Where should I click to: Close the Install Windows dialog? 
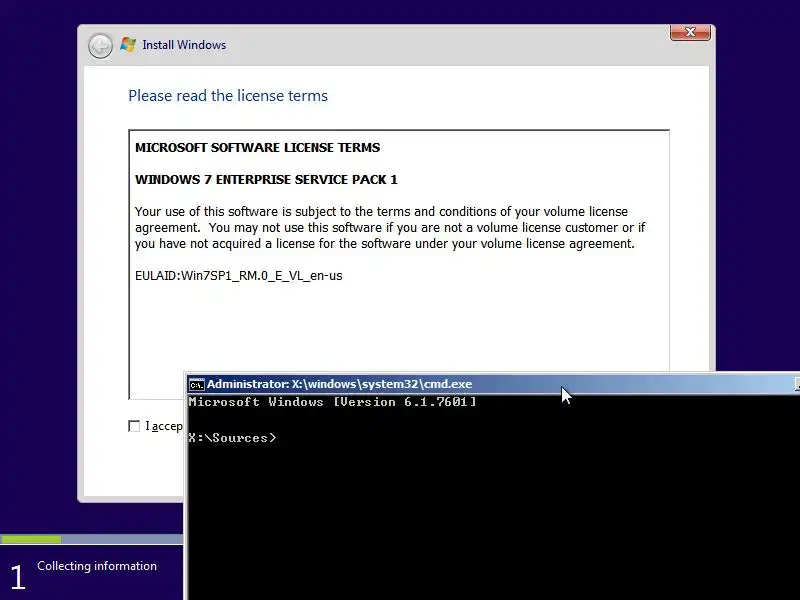690,32
